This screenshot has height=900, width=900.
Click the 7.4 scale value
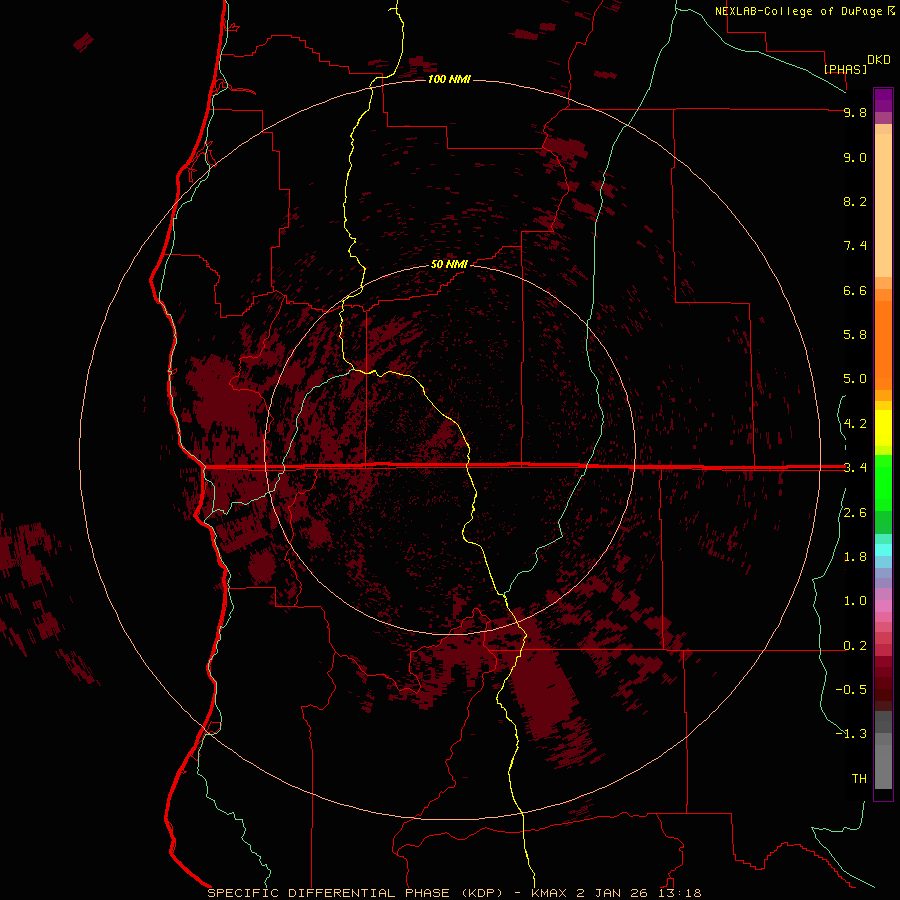(855, 246)
